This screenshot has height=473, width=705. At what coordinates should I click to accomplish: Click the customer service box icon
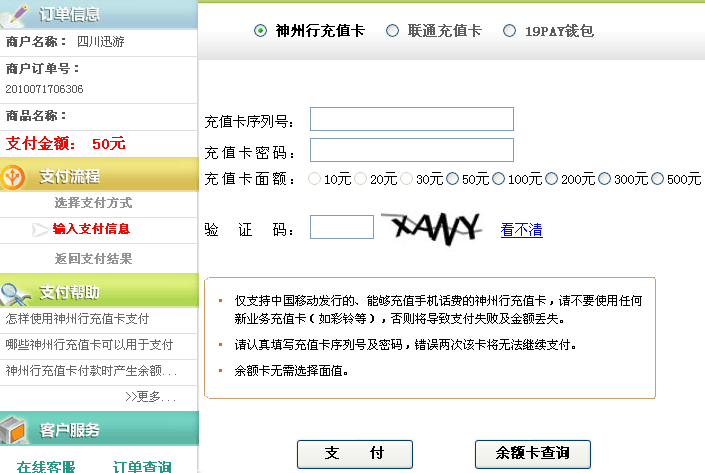coord(15,430)
